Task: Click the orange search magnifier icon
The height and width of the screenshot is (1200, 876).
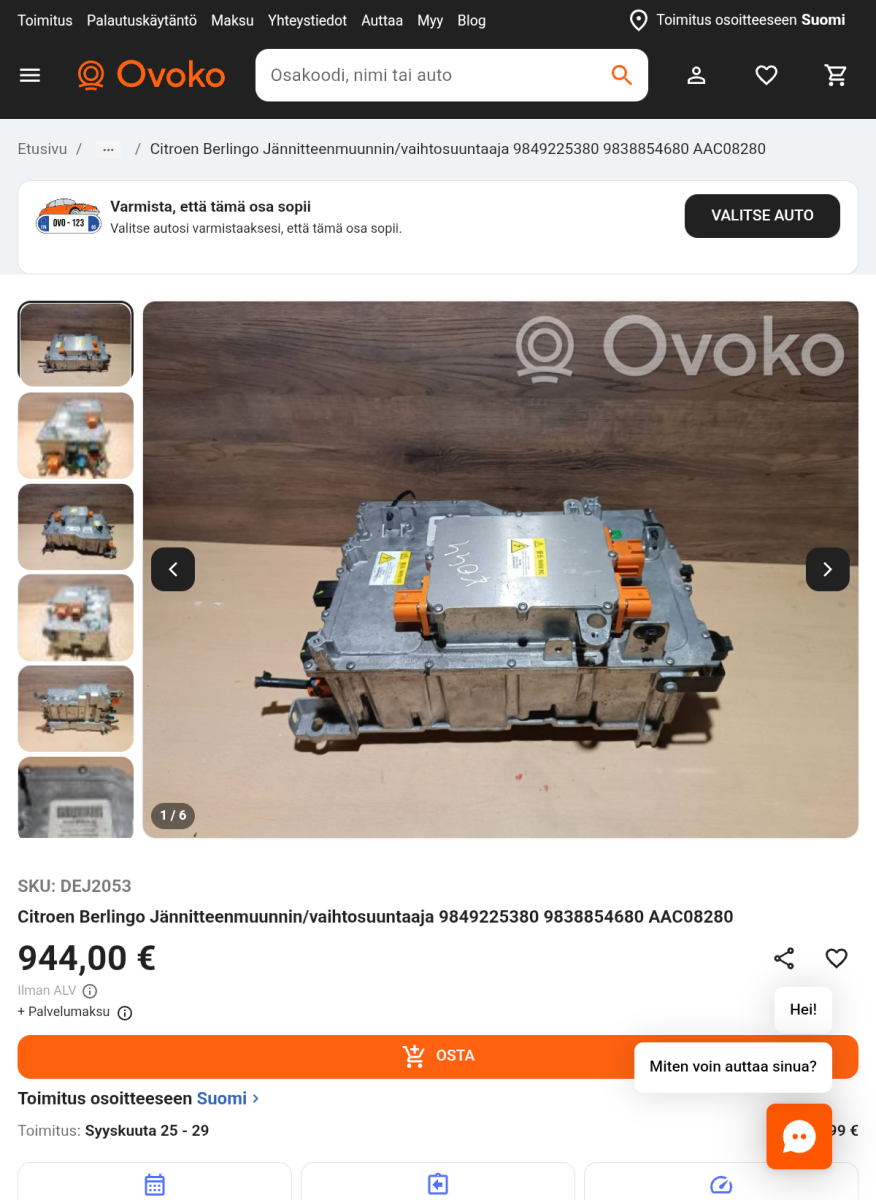Action: (622, 75)
